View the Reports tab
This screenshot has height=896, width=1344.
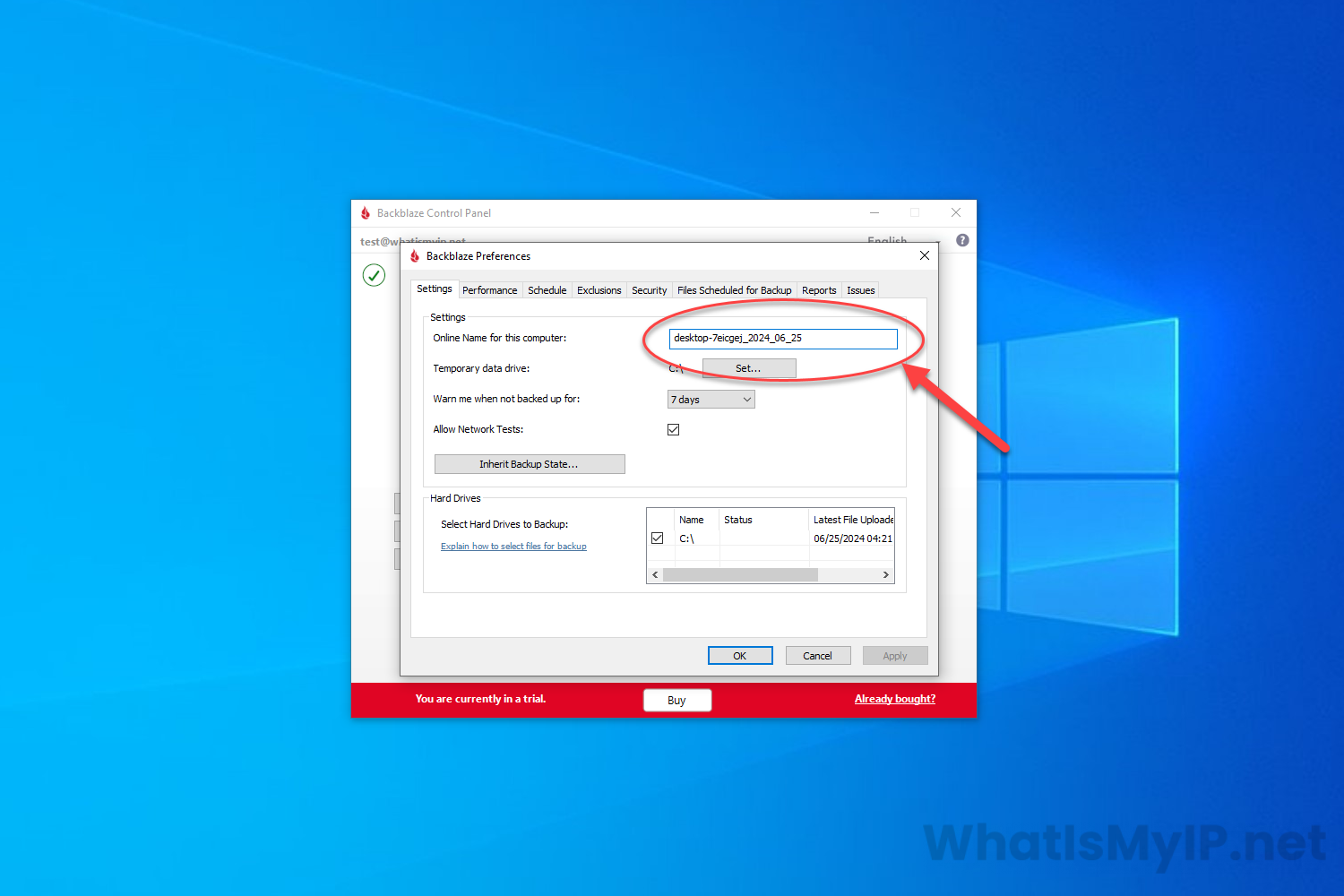pos(819,290)
